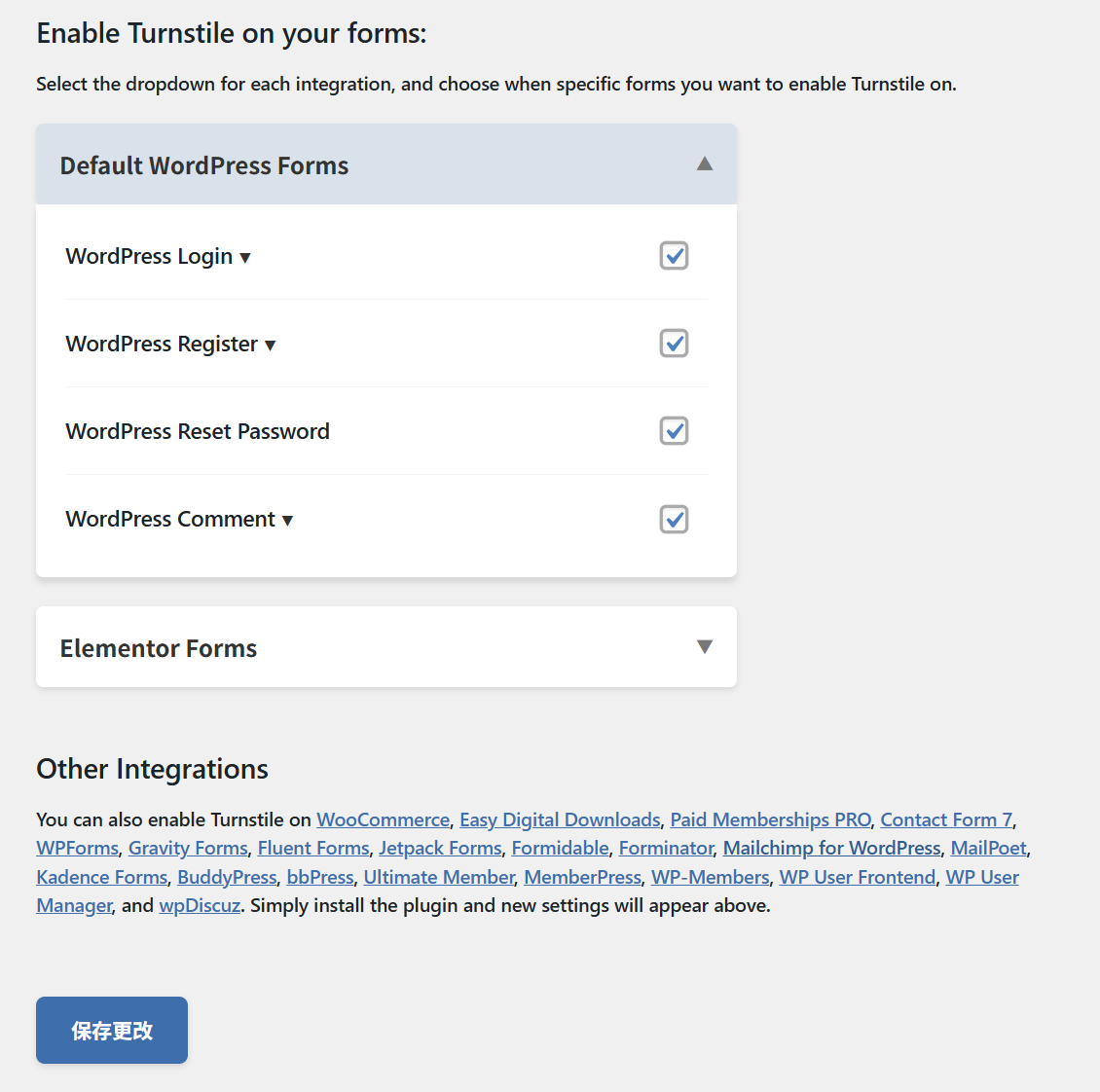The height and width of the screenshot is (1092, 1100).
Task: Click the Jetpack Forms link
Action: 440,848
